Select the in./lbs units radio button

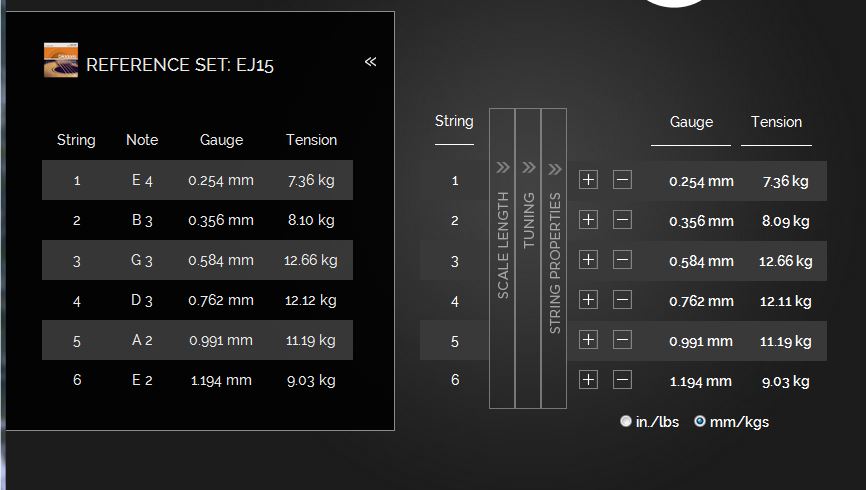click(x=626, y=421)
